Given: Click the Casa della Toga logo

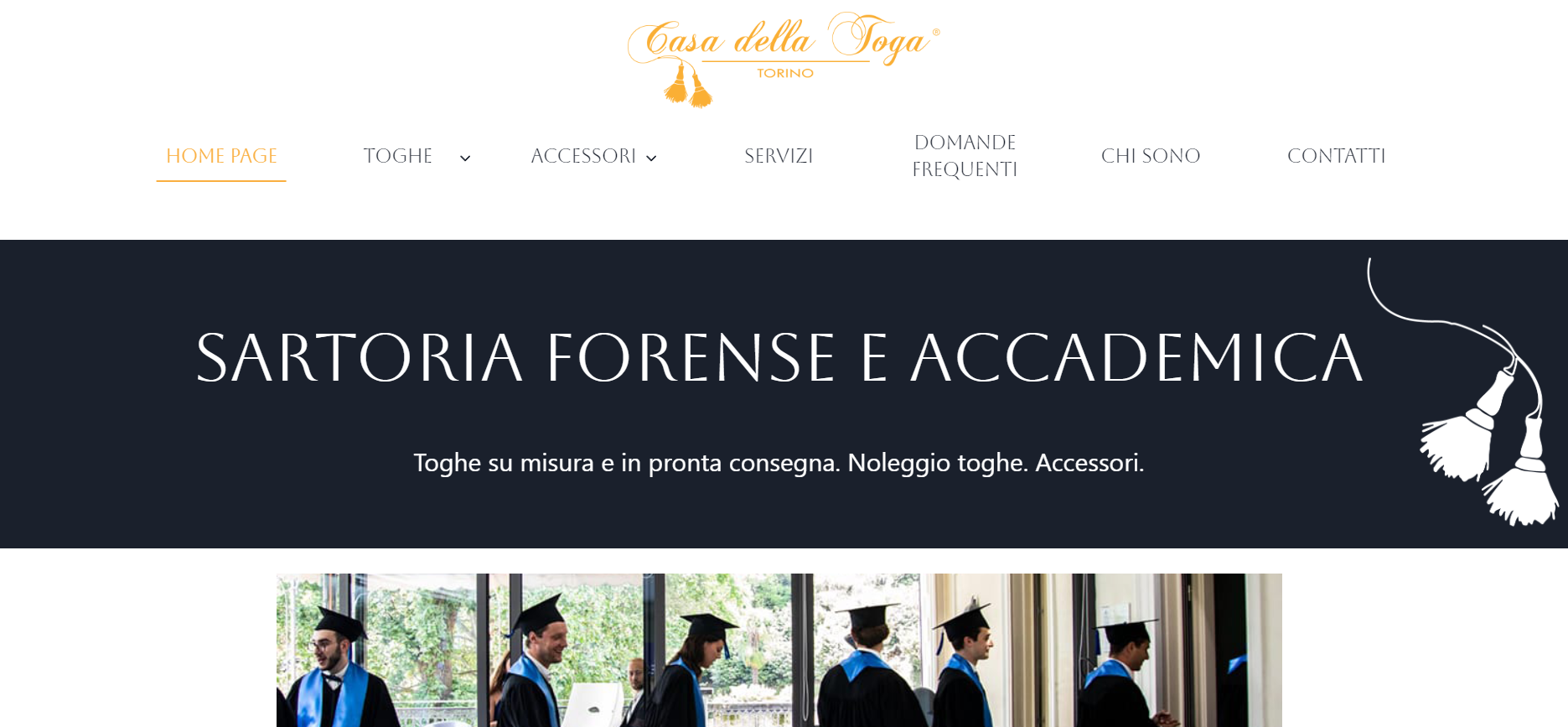Looking at the screenshot, I should pos(784,59).
